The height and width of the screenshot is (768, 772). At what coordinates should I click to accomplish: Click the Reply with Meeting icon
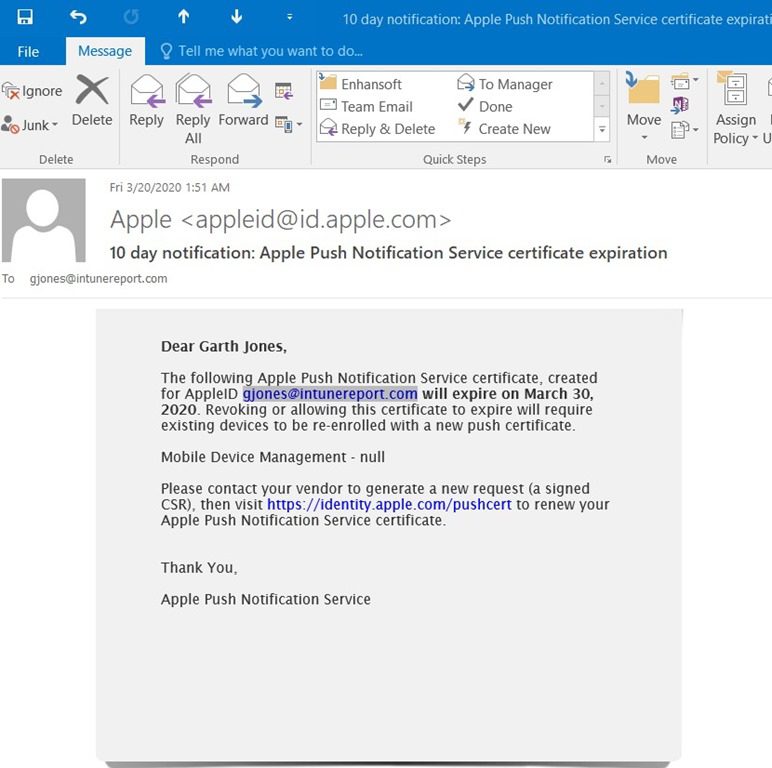284,91
